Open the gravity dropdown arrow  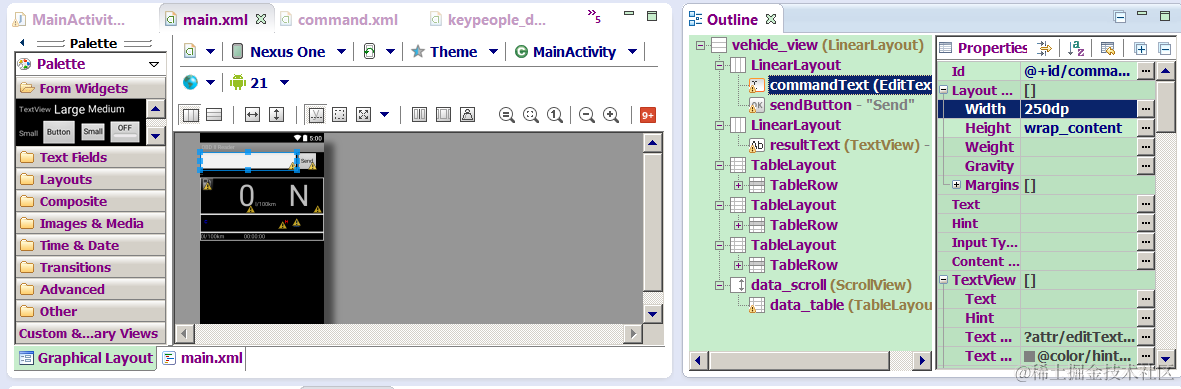tap(385, 115)
